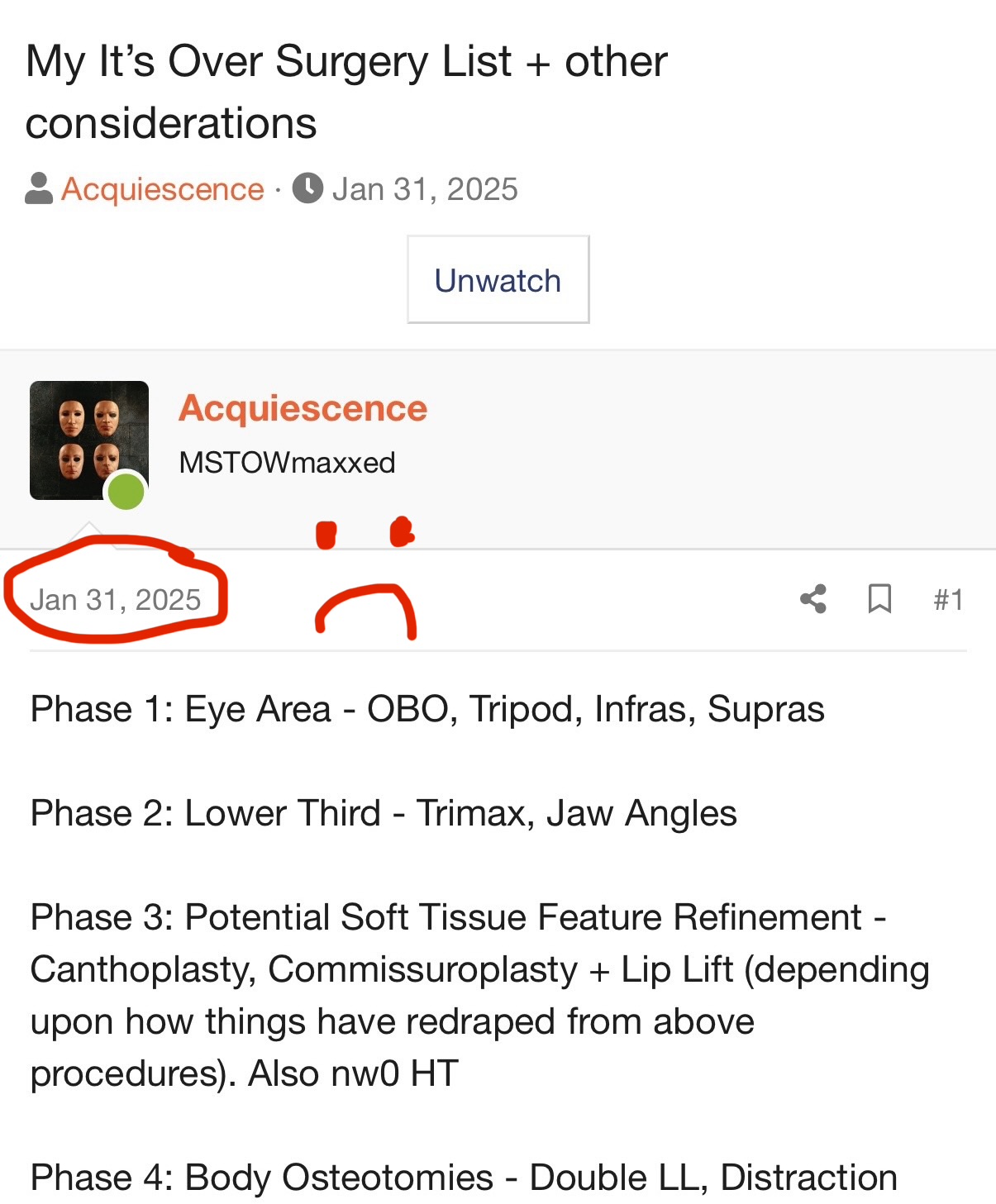This screenshot has height=1204, width=996.
Task: Open Acquiescence's profile from the thread header
Action: tap(163, 189)
